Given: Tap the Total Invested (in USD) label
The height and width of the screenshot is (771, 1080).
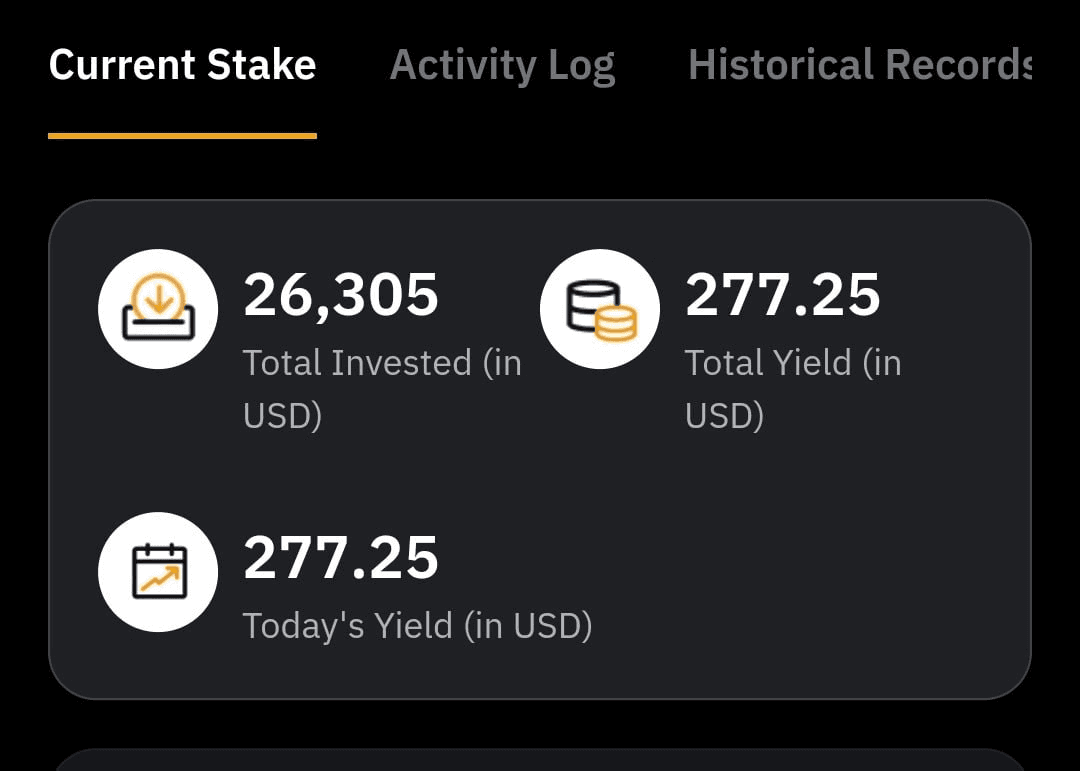Looking at the screenshot, I should (x=382, y=389).
